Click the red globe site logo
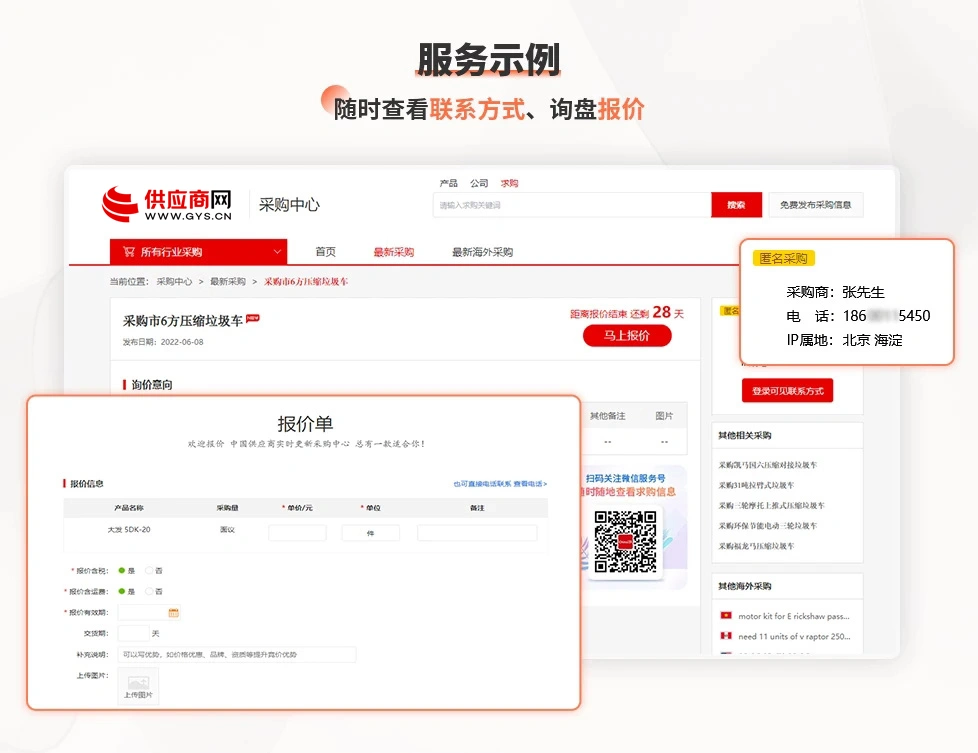Screen dimensions: 978x753 click(x=120, y=203)
